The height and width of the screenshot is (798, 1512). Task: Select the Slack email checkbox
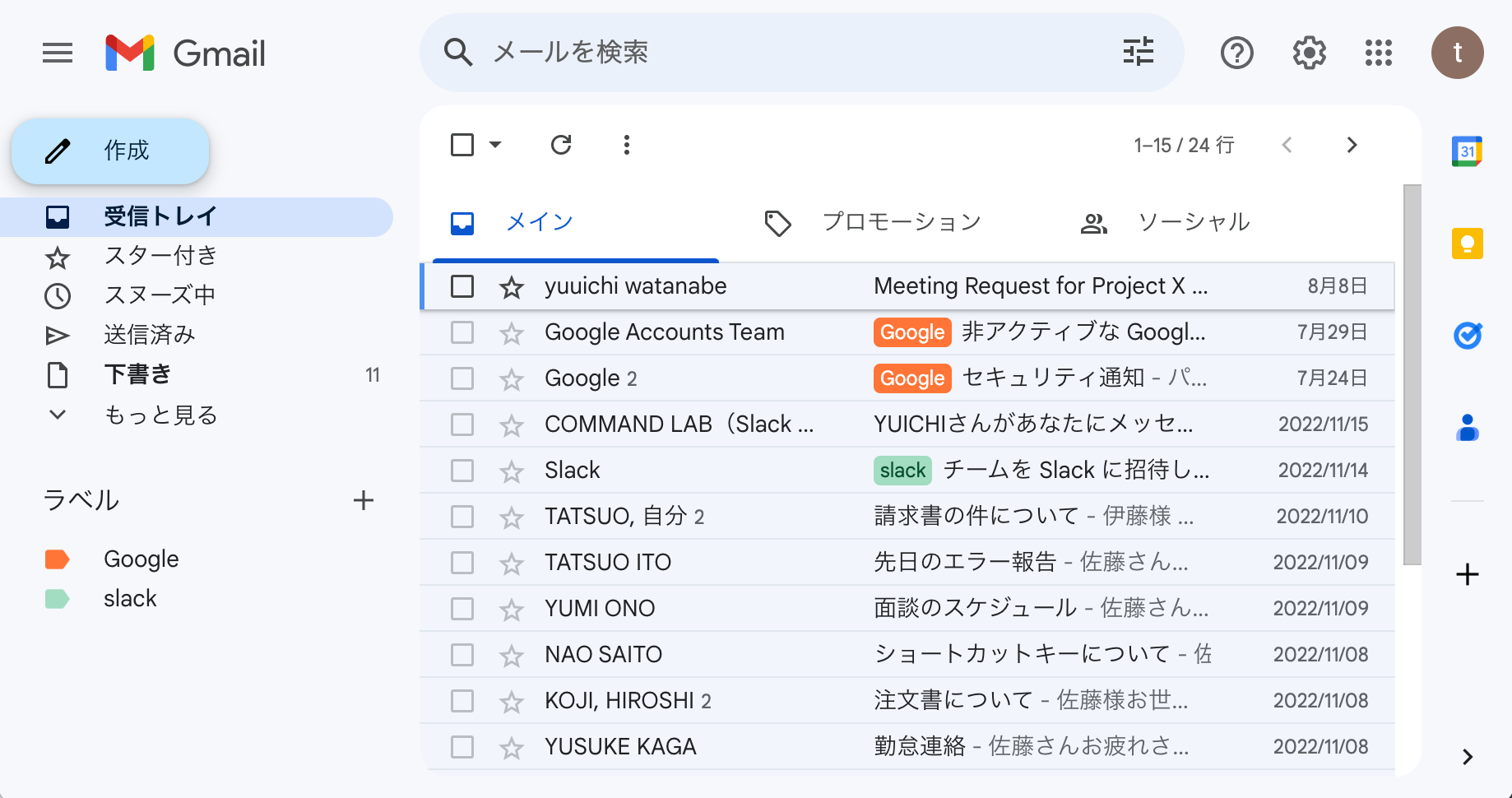(x=462, y=471)
